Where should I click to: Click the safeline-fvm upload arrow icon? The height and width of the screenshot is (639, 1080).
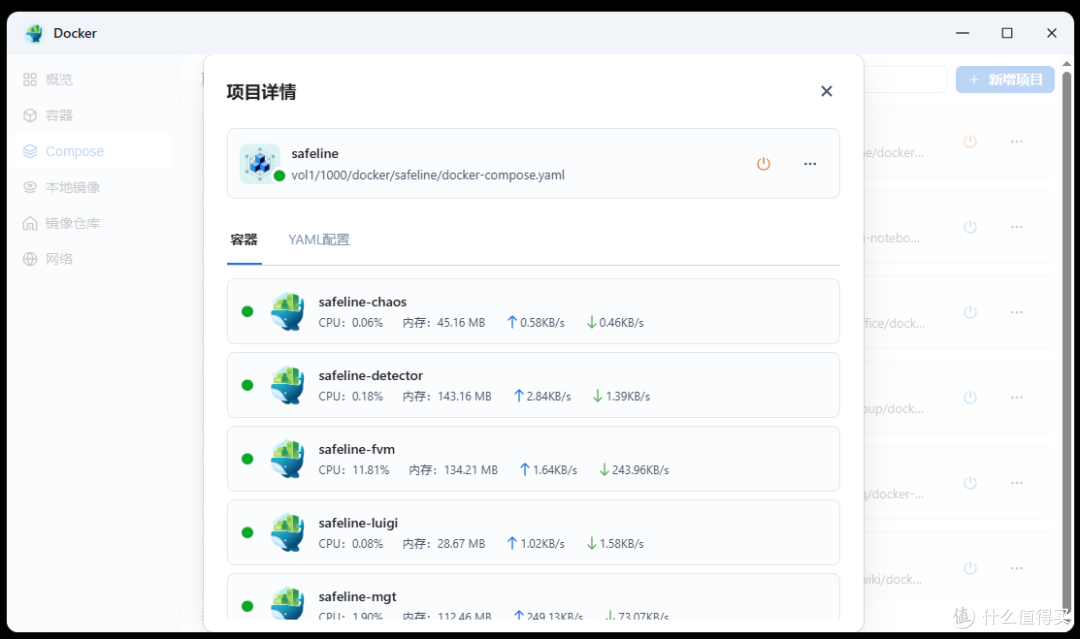[525, 470]
